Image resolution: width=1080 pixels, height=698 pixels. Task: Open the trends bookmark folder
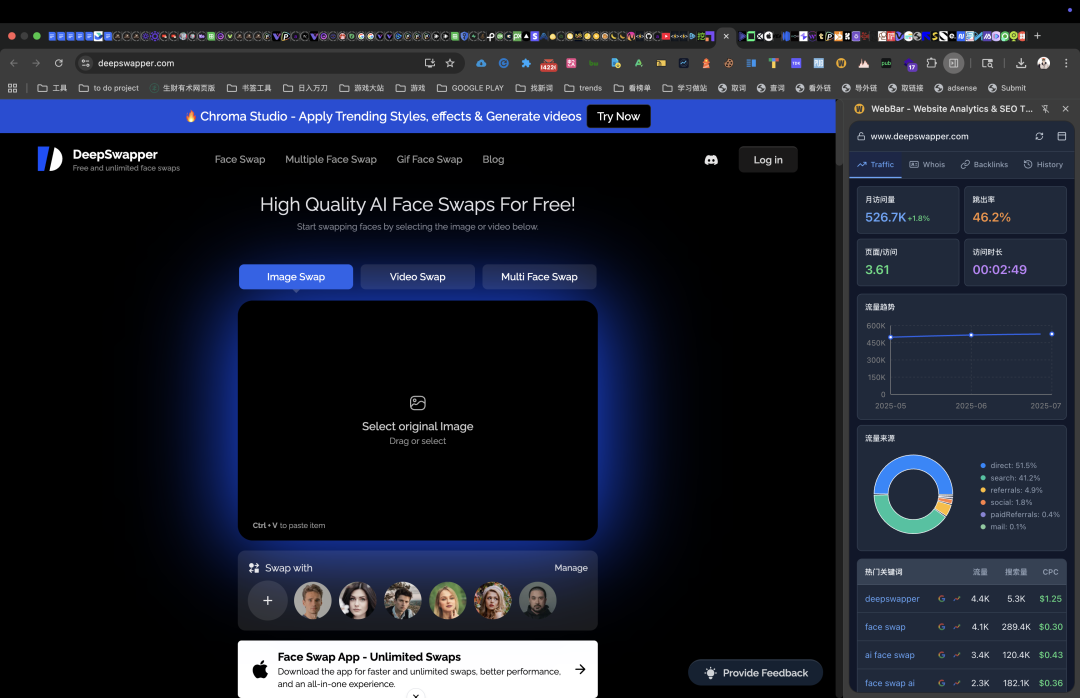[583, 88]
